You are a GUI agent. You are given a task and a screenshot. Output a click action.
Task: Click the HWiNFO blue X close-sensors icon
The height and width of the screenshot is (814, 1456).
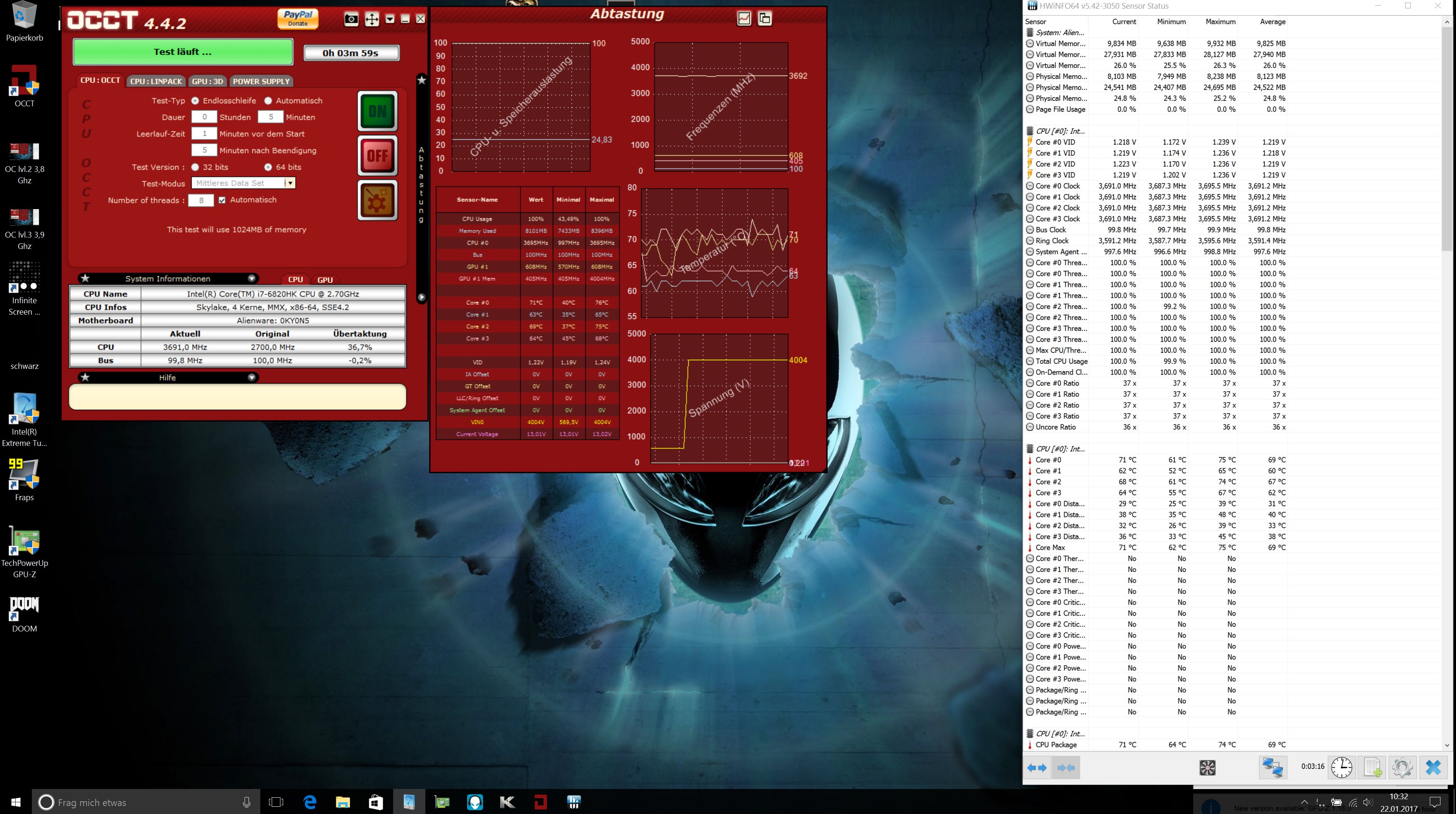pyautogui.click(x=1433, y=768)
